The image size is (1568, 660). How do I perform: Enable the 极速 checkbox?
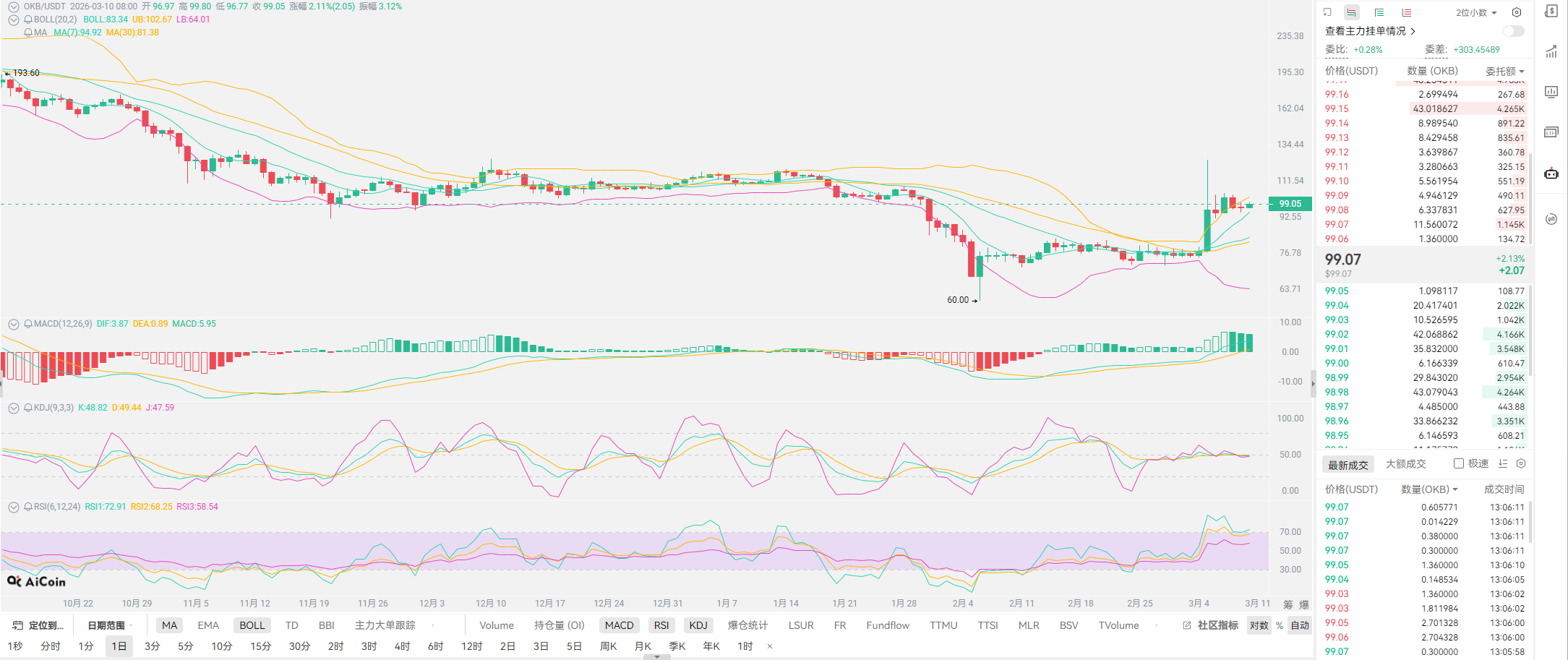[x=1459, y=463]
